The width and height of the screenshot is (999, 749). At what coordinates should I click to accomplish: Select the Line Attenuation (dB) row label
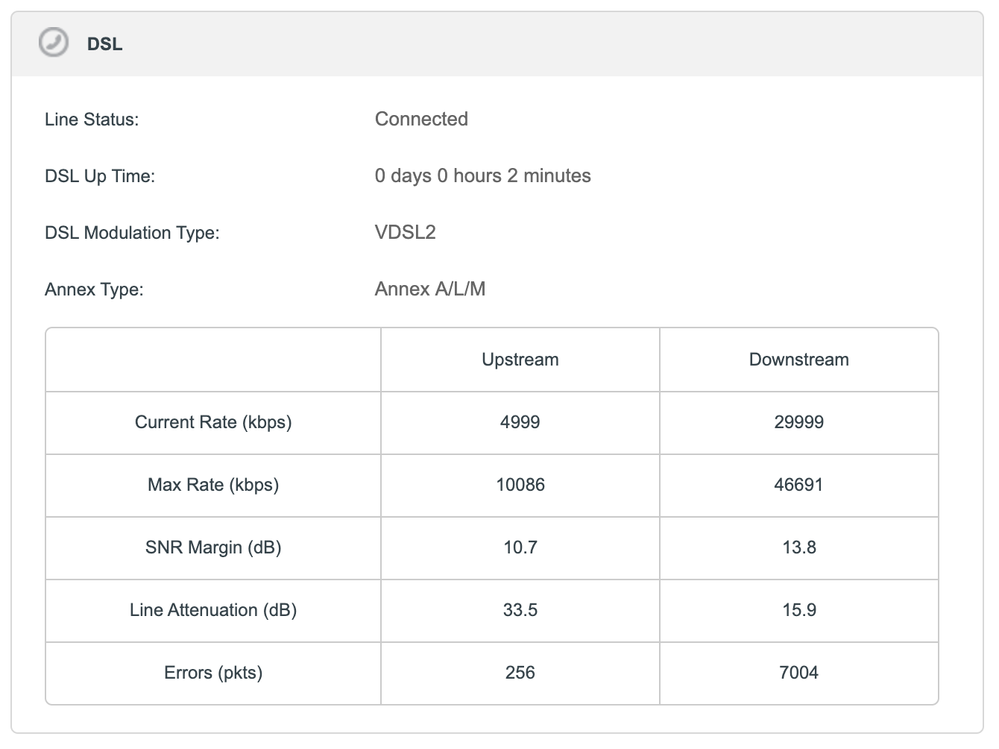(x=213, y=610)
